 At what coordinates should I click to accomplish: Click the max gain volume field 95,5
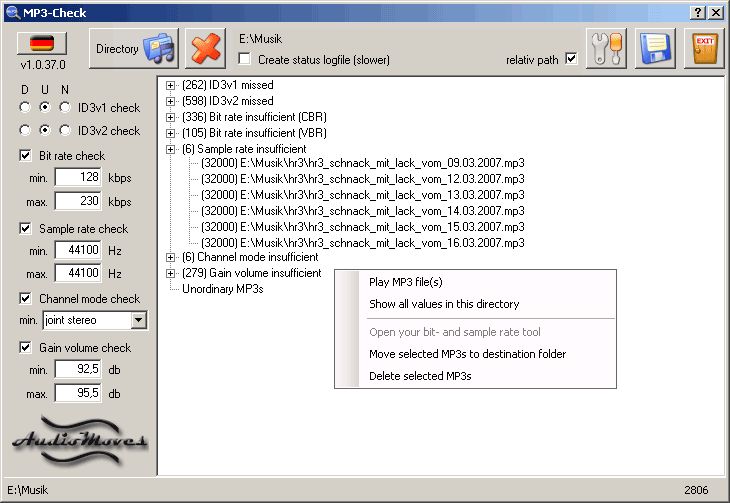pyautogui.click(x=78, y=393)
